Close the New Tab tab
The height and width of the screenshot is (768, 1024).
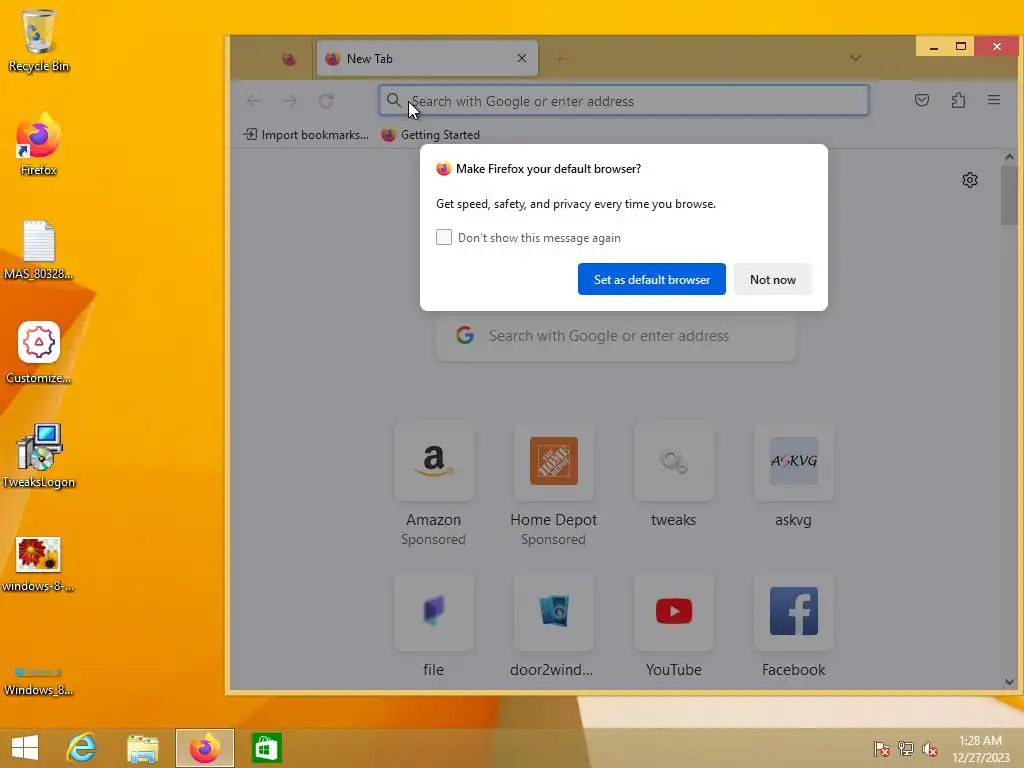pyautogui.click(x=522, y=58)
